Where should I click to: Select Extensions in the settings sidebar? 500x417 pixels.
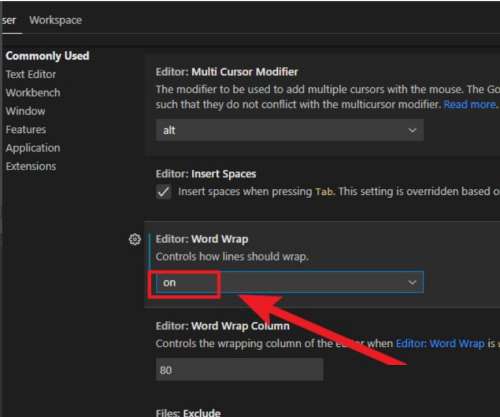[31, 166]
